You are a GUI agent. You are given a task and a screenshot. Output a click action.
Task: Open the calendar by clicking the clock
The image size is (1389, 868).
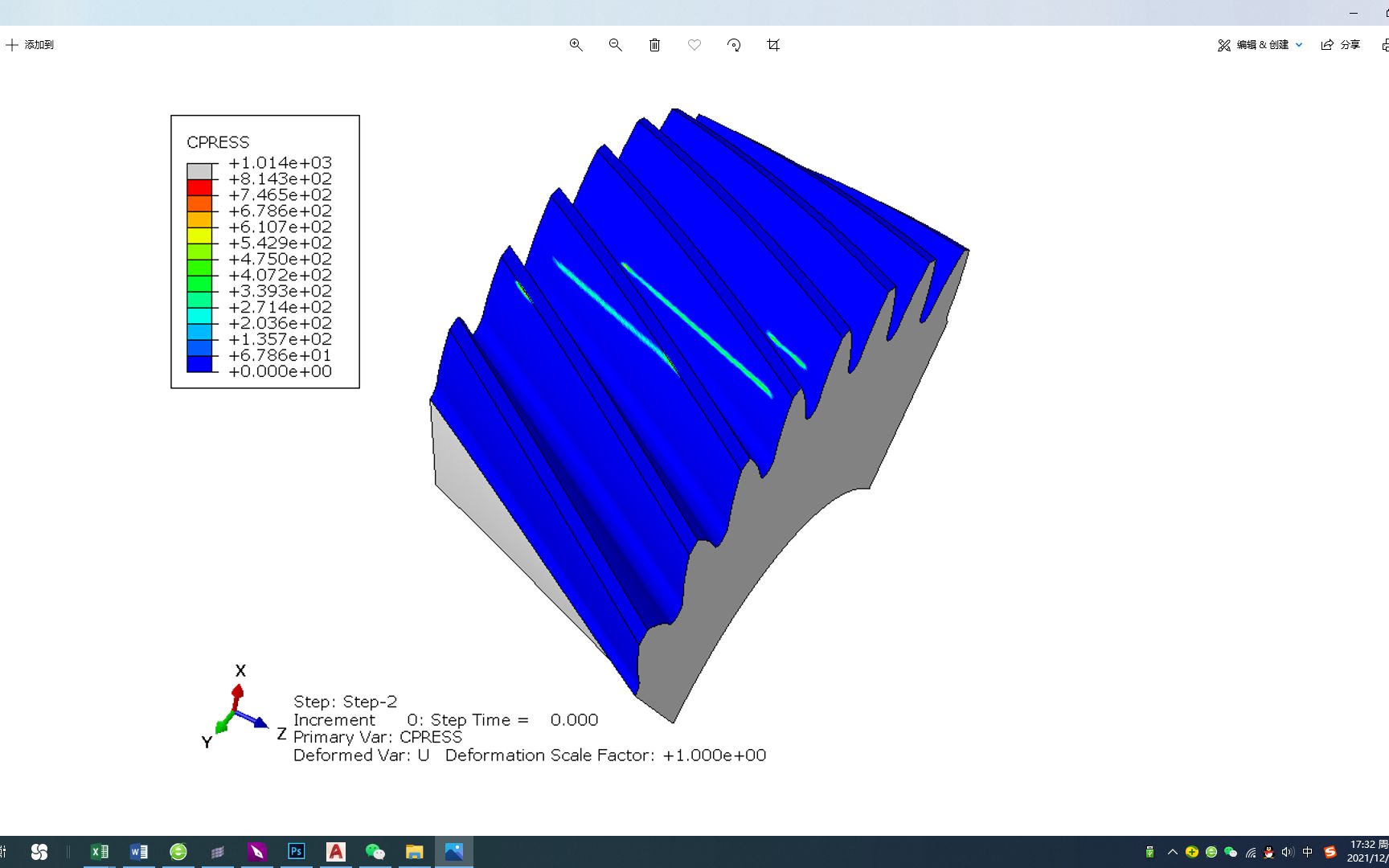pos(1364,852)
